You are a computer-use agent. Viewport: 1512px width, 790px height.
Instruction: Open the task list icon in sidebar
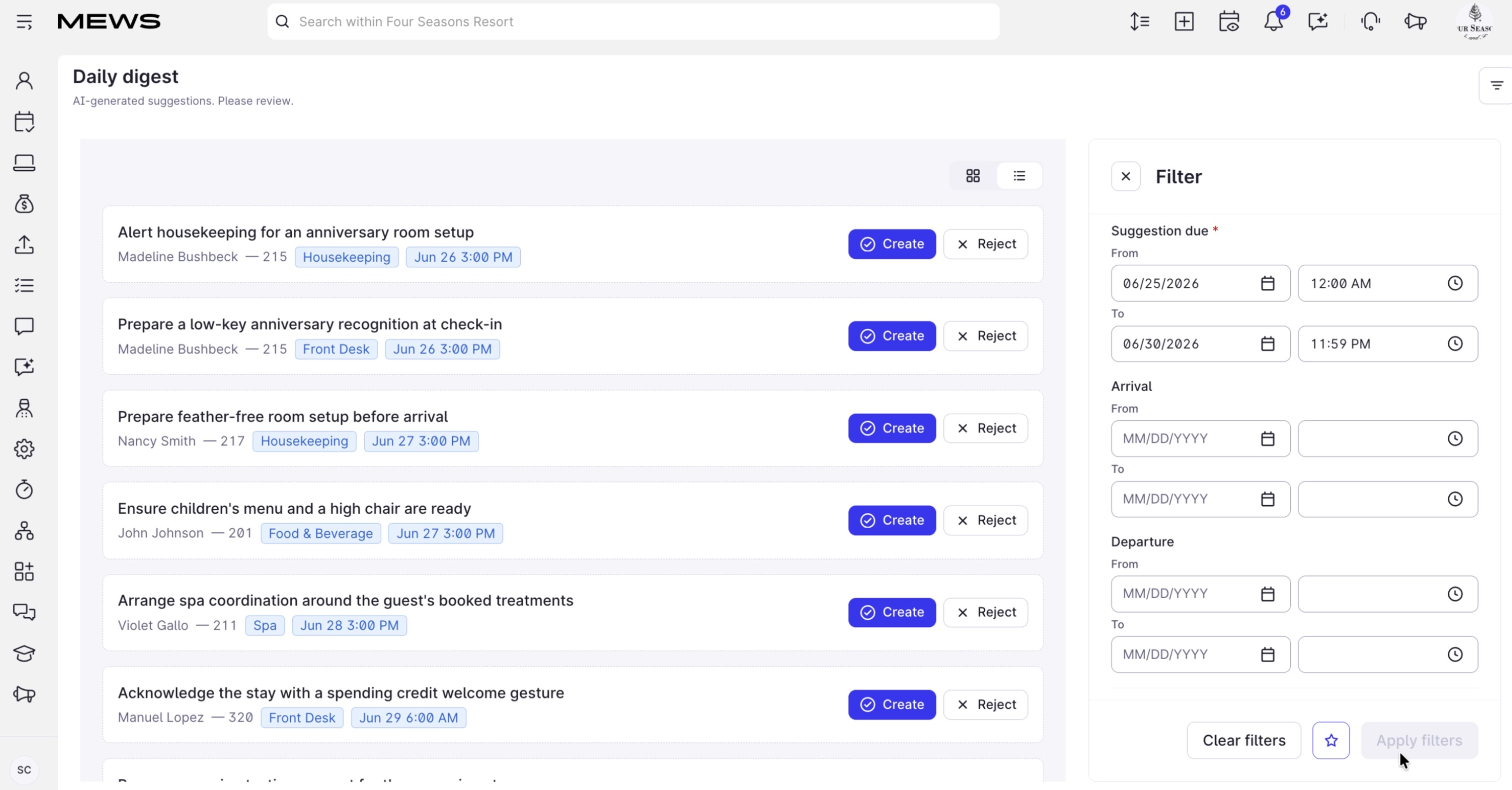24,285
